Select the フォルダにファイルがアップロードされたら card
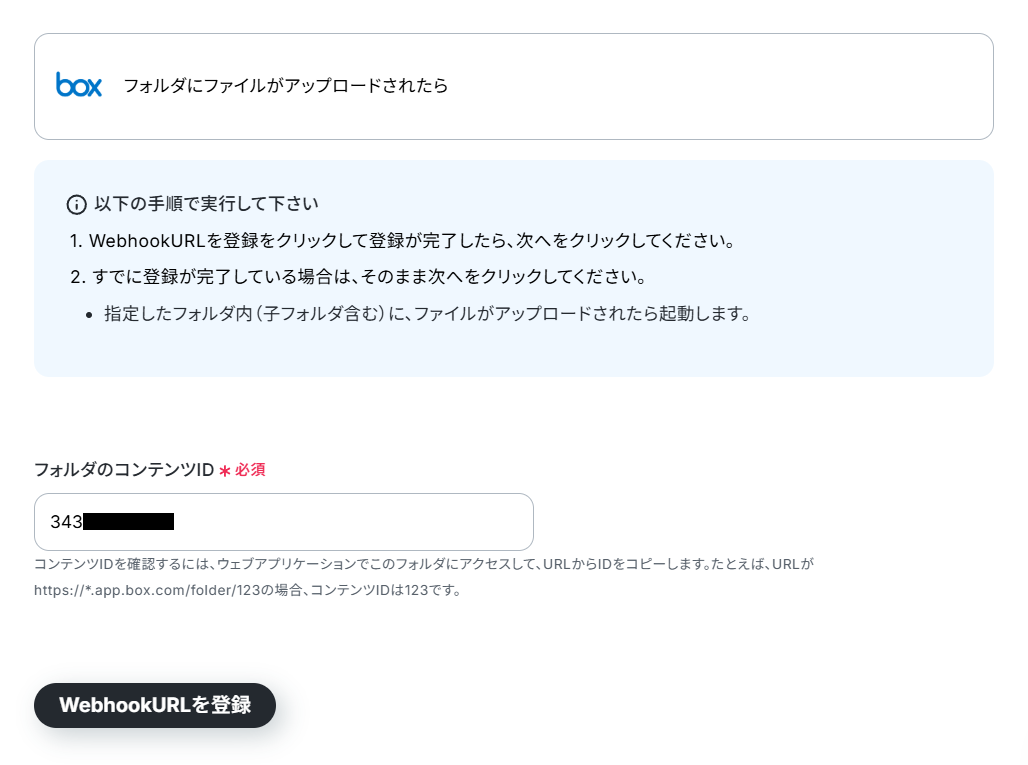 tap(514, 87)
